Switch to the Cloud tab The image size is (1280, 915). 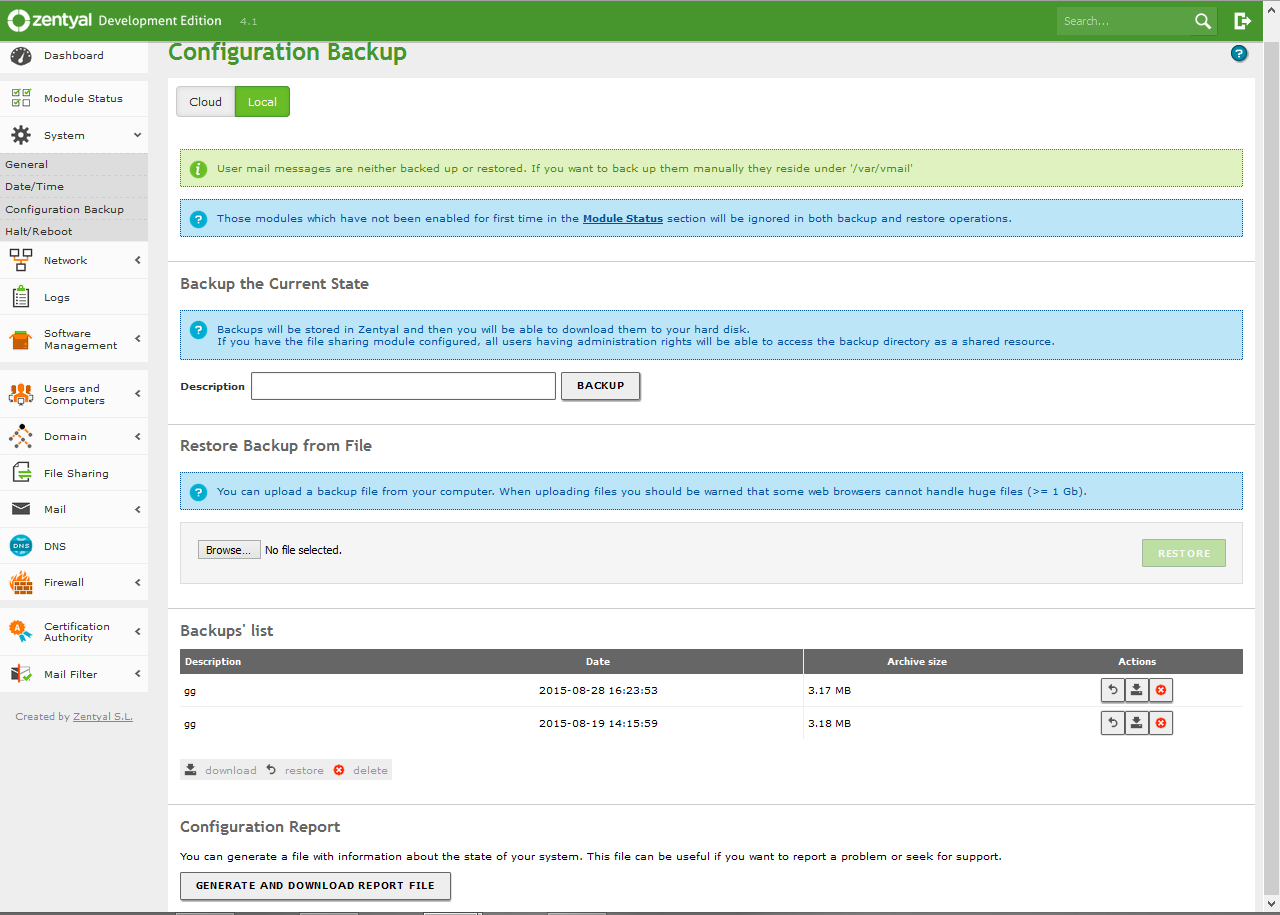[205, 102]
